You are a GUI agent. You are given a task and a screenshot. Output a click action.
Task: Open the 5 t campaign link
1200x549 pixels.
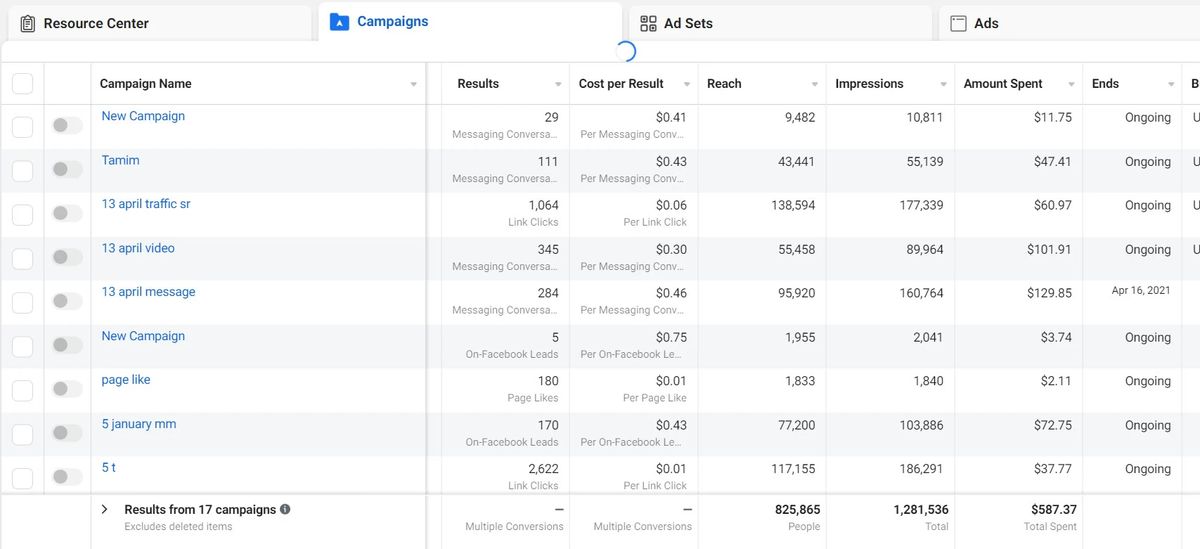point(108,468)
